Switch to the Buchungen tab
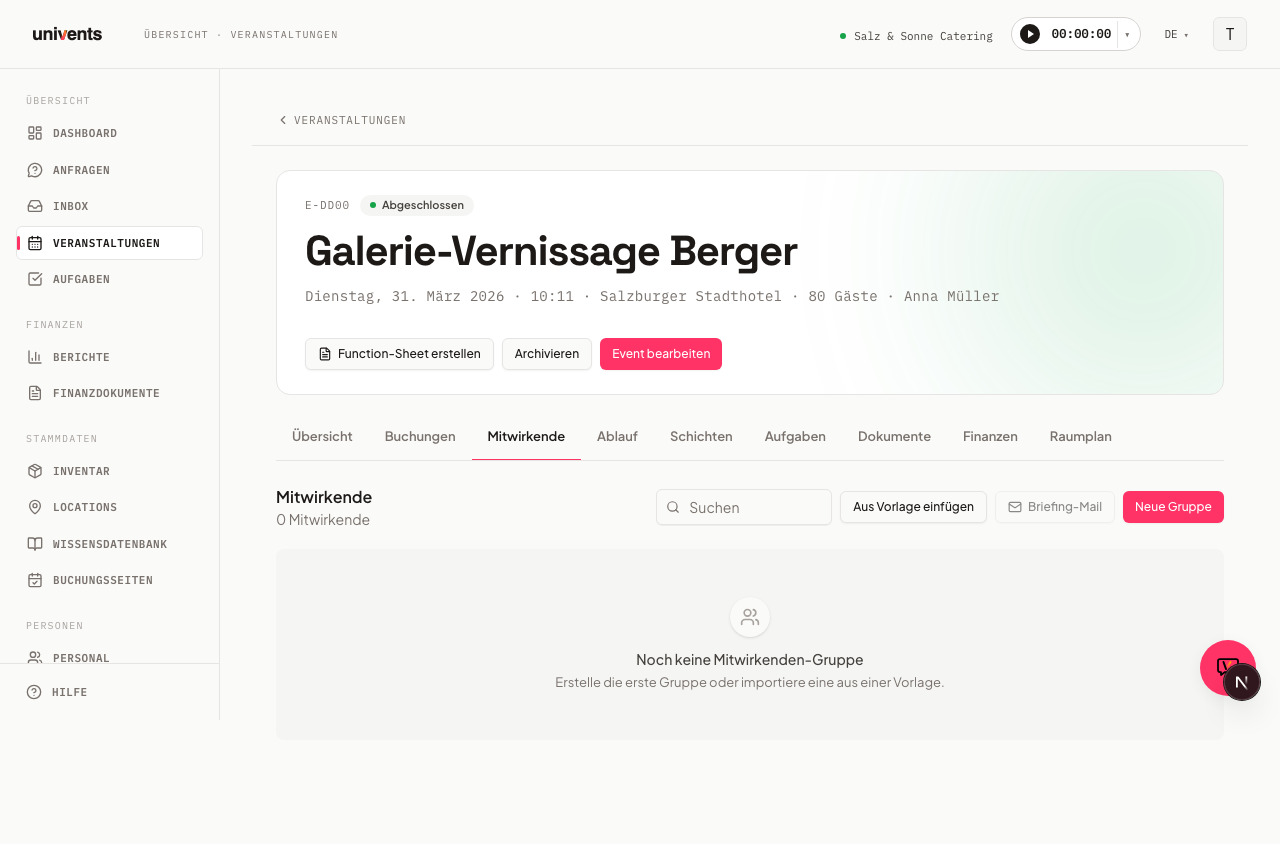This screenshot has height=844, width=1280. coord(420,437)
